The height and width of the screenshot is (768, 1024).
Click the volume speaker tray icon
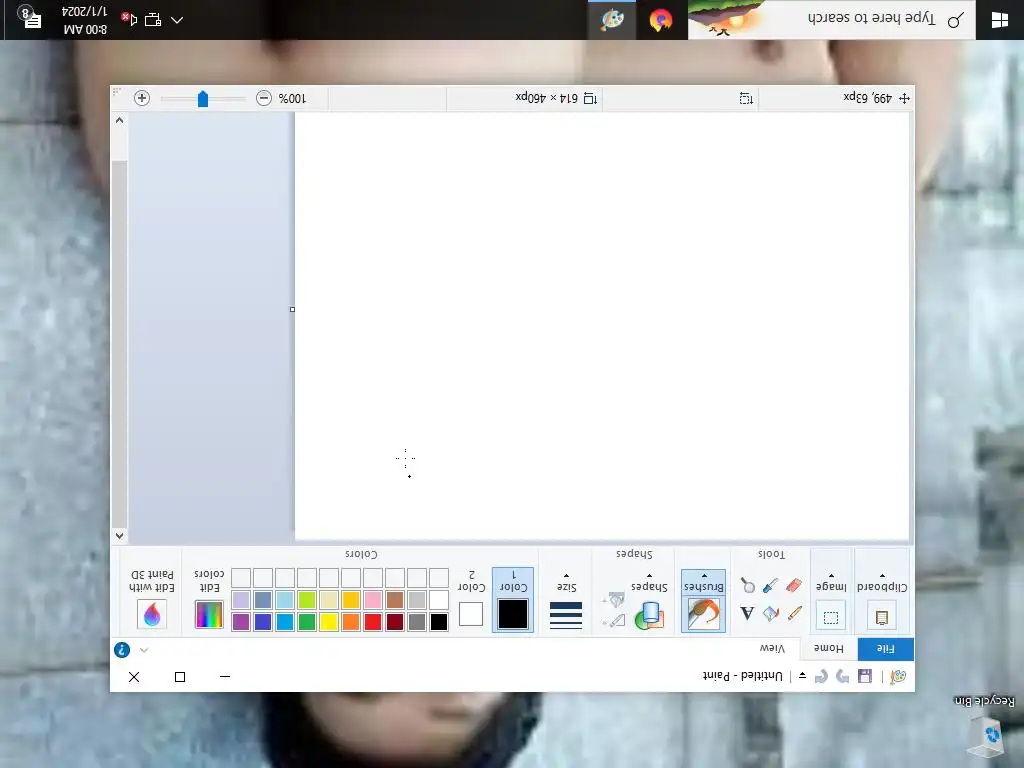coord(129,20)
